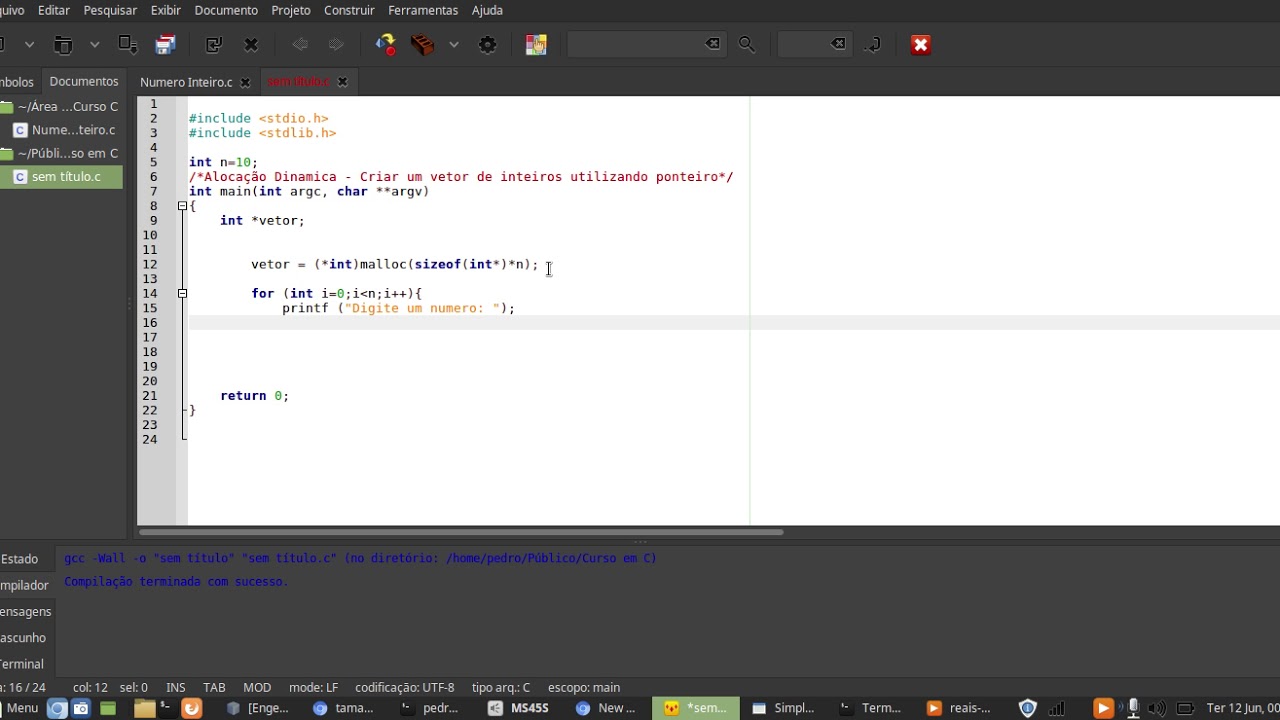This screenshot has height=720, width=1280.
Task: Click the volume icon in system tray
Action: coord(1157,708)
